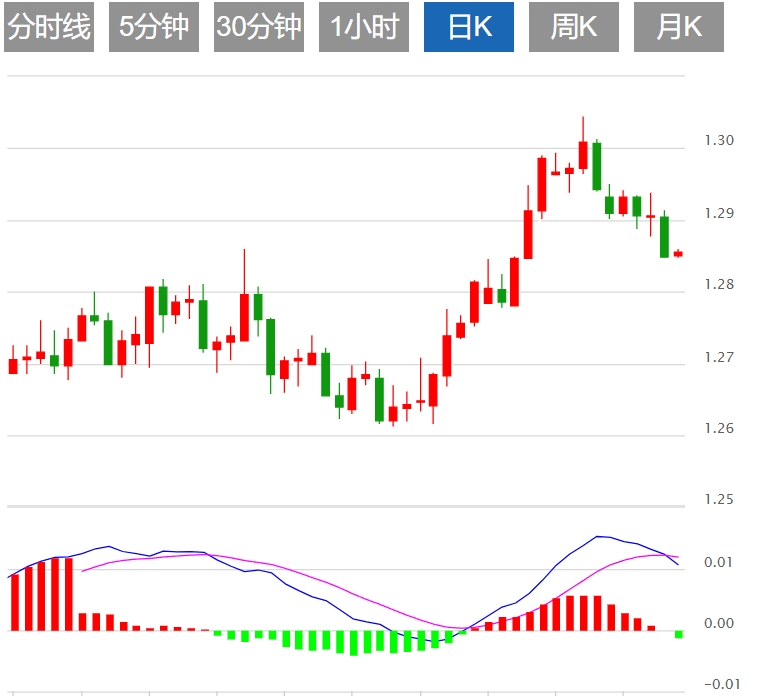Click the 1.28 price axis label
This screenshot has height=696, width=769.
pyautogui.click(x=719, y=284)
